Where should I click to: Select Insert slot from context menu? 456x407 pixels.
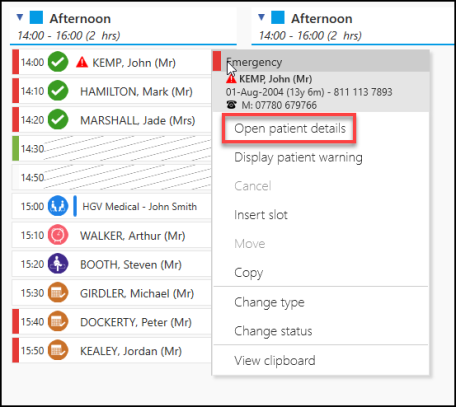click(261, 215)
